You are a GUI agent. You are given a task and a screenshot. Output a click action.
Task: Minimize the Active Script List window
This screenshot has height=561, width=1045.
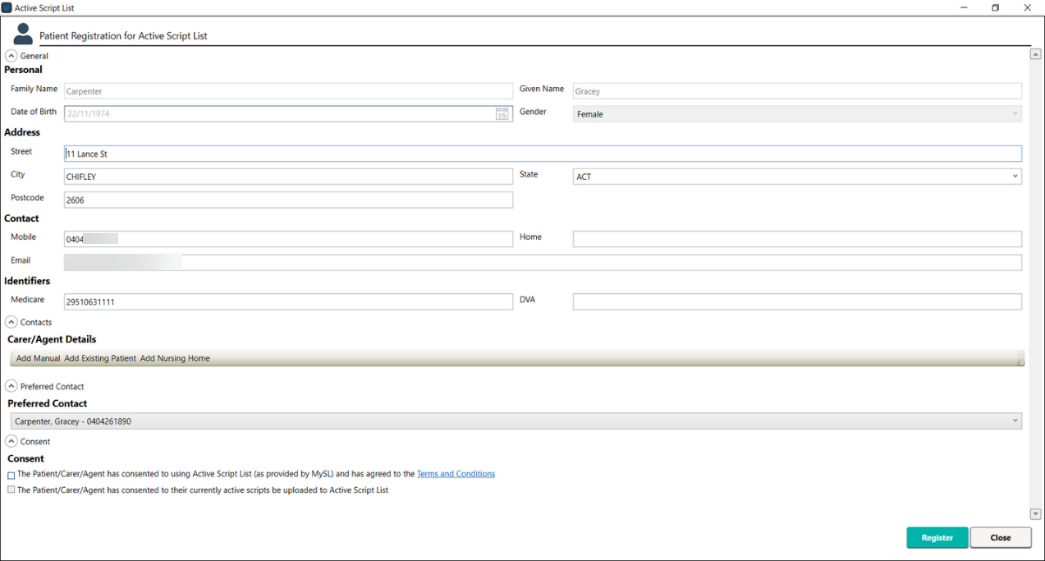[x=964, y=8]
